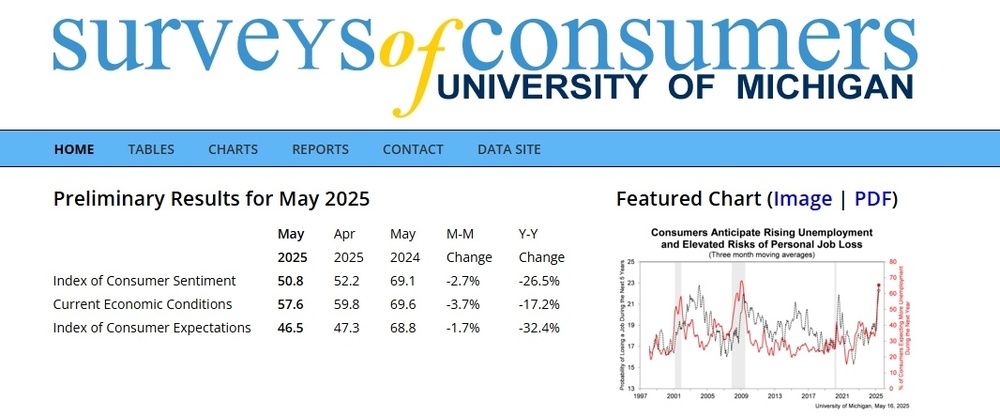The image size is (1000, 416).
Task: Click the University of Michigan header text
Action: pyautogui.click(x=676, y=87)
